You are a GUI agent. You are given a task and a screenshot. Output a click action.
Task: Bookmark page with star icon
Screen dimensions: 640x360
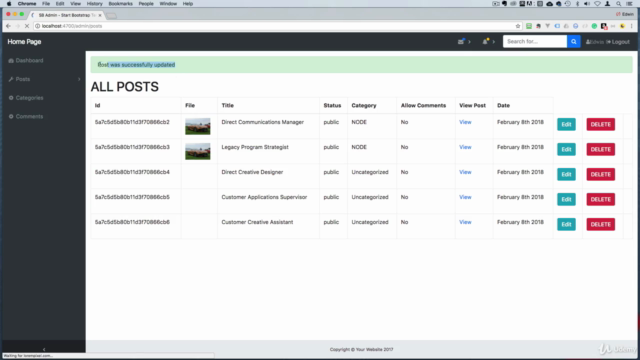518,26
